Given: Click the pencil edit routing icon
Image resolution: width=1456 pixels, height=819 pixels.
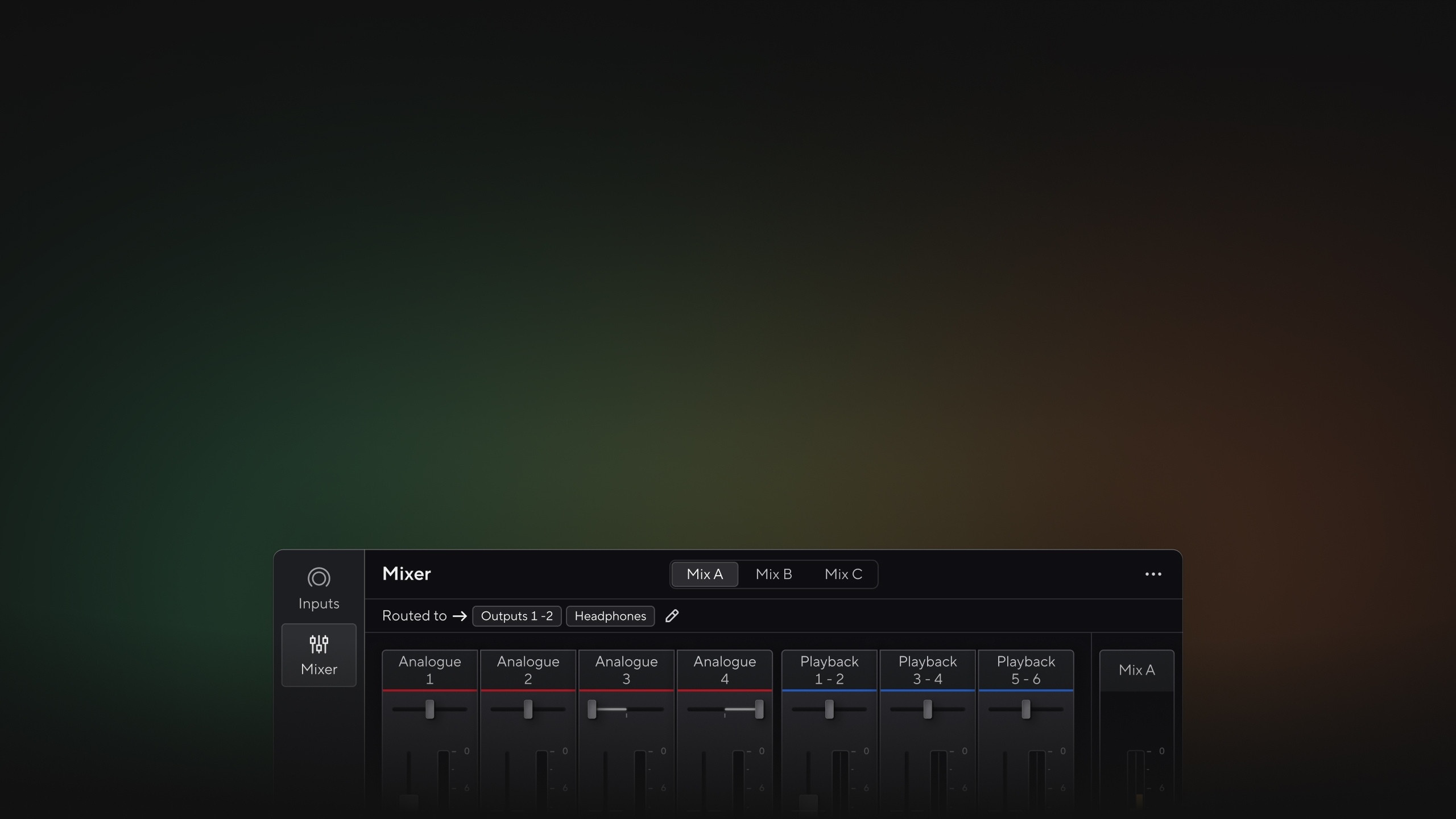Looking at the screenshot, I should (672, 616).
